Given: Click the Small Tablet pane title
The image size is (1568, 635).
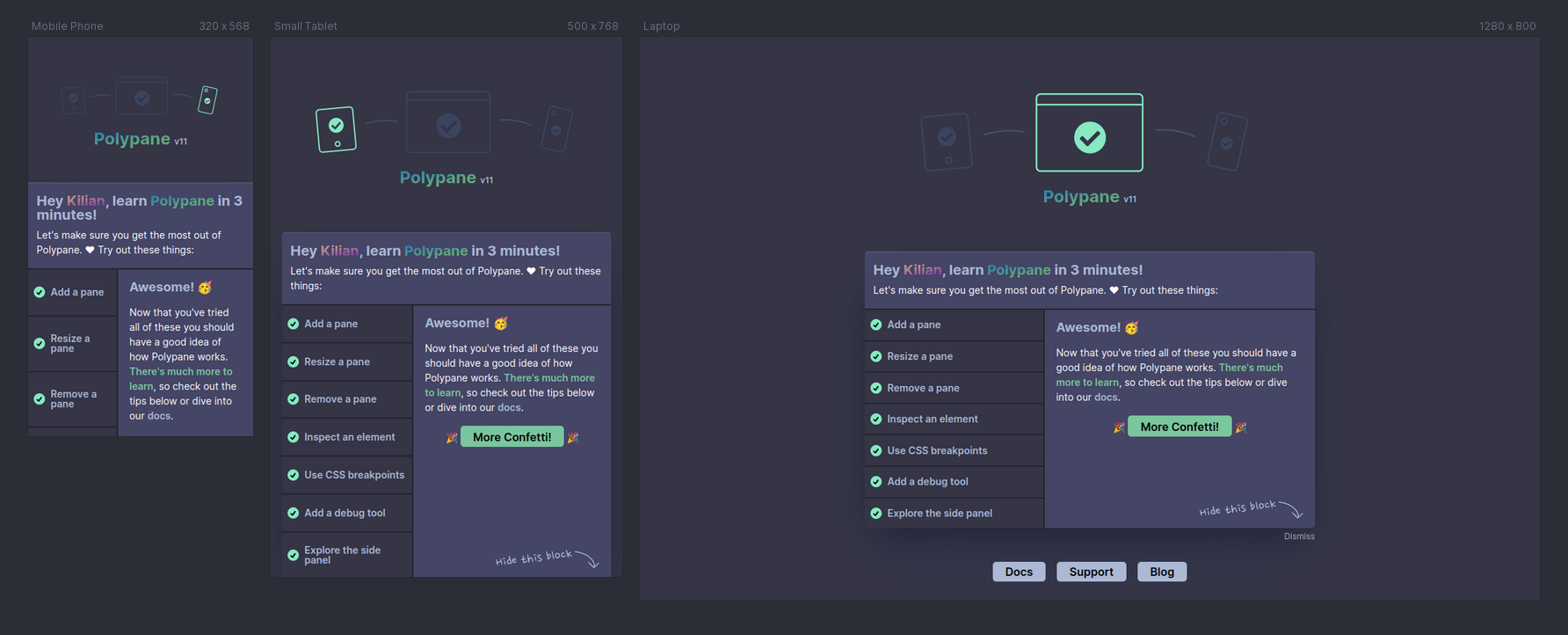Looking at the screenshot, I should click(x=306, y=26).
